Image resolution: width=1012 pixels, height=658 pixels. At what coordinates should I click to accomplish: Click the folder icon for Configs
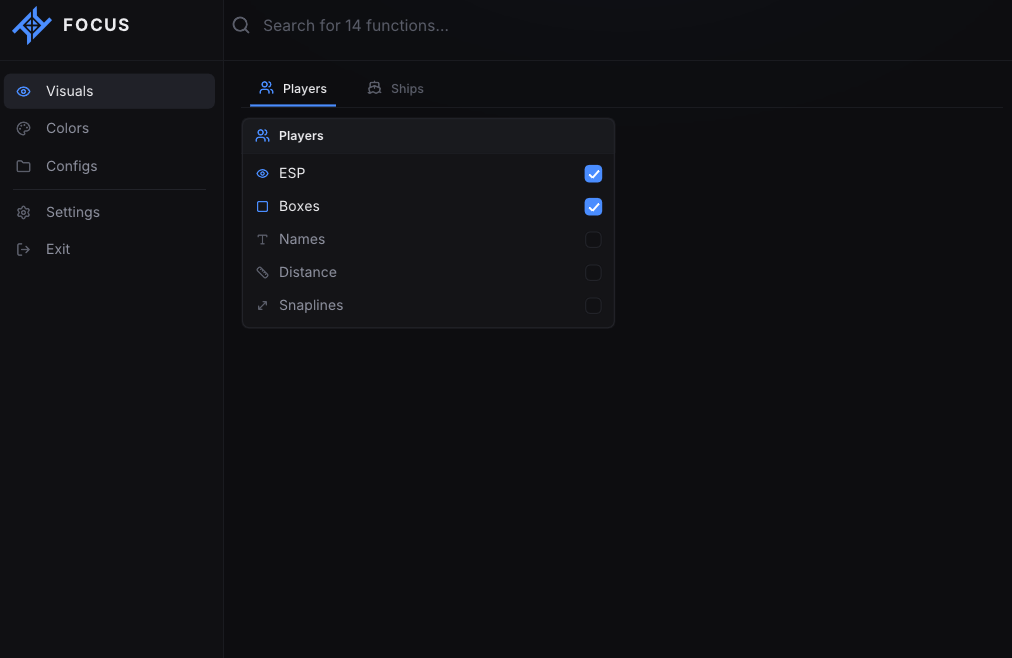pos(23,166)
